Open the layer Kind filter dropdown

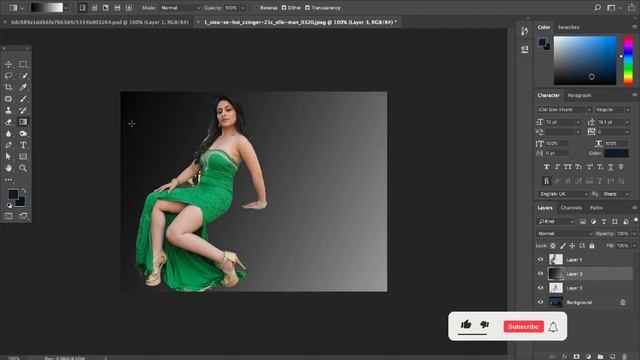[556, 221]
